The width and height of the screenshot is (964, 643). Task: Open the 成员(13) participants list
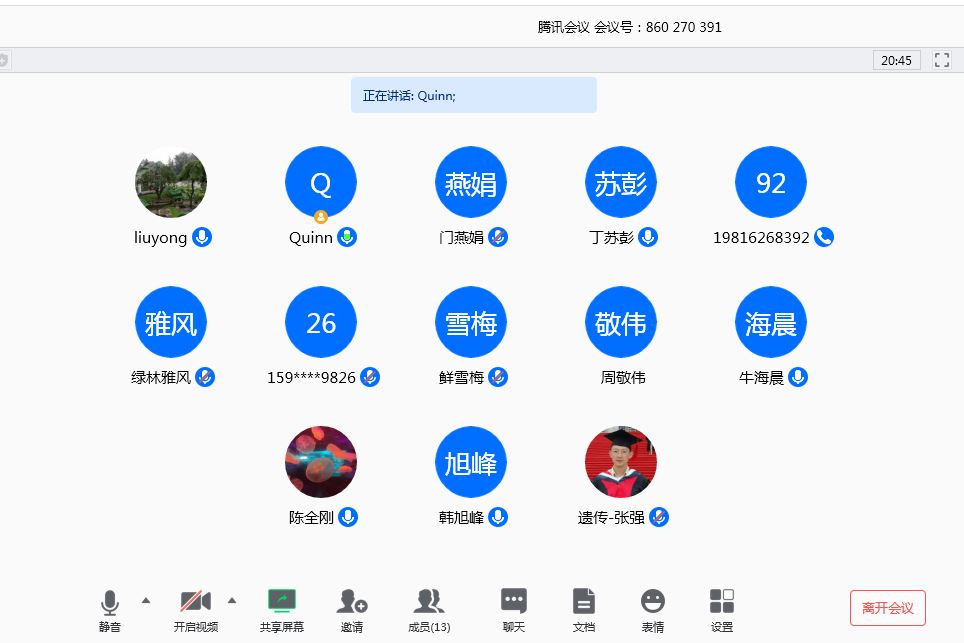pos(429,610)
